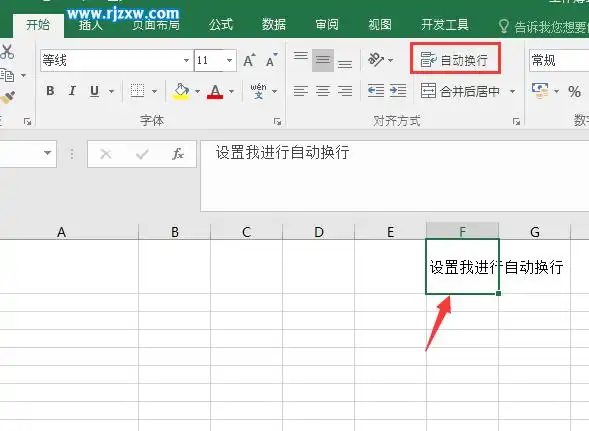The height and width of the screenshot is (431, 589).
Task: Align text right
Action: point(345,91)
